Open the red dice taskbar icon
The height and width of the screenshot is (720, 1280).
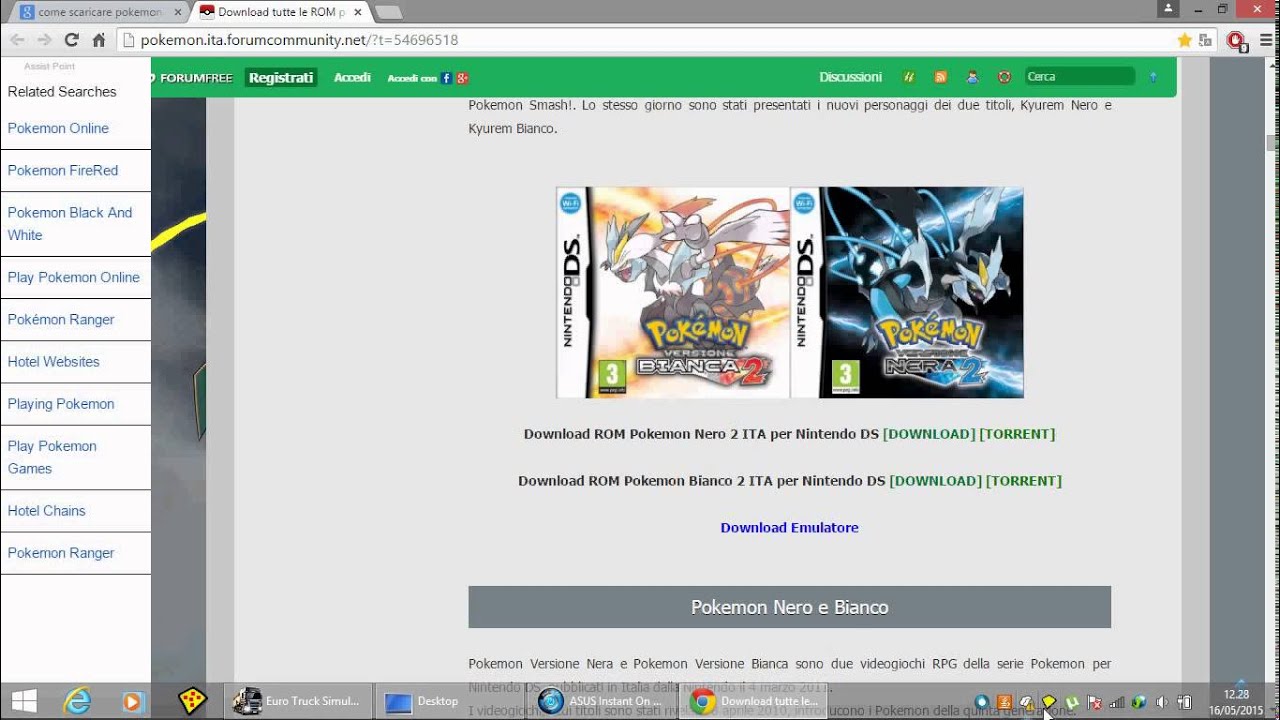tap(192, 701)
